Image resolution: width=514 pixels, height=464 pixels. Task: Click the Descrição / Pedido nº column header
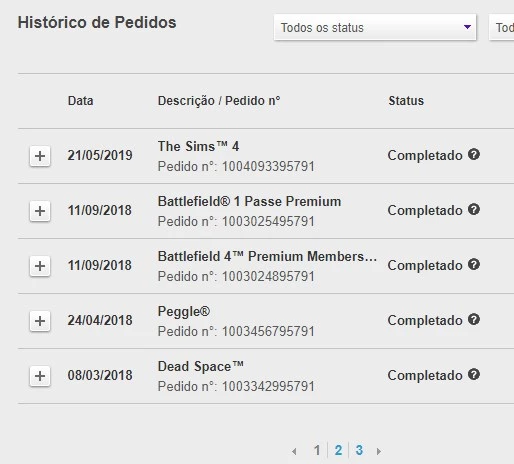tap(219, 101)
